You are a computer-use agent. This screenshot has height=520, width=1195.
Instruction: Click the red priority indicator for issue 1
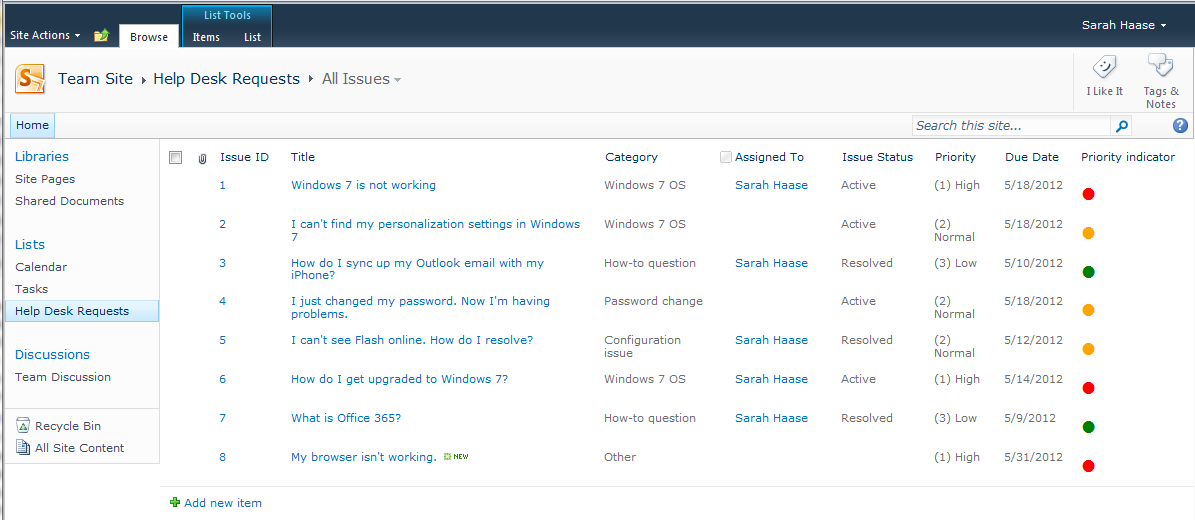[x=1088, y=194]
